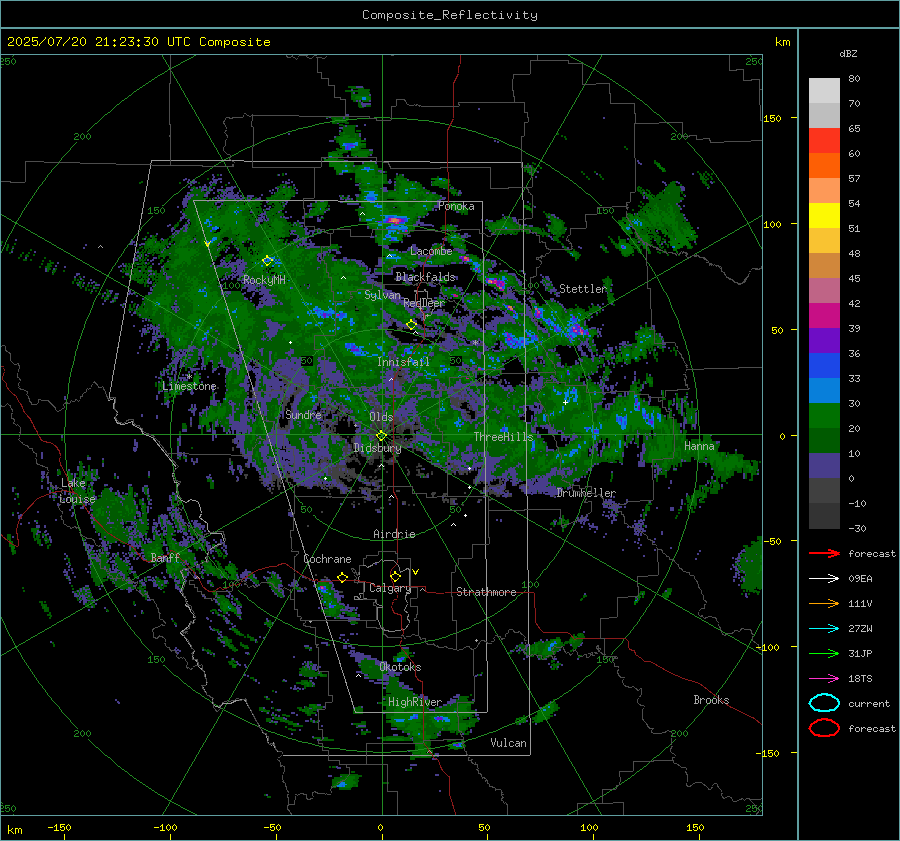The height and width of the screenshot is (841, 900).
Task: Select the magenta 18TS arrow in the legend
Action: 824,679
